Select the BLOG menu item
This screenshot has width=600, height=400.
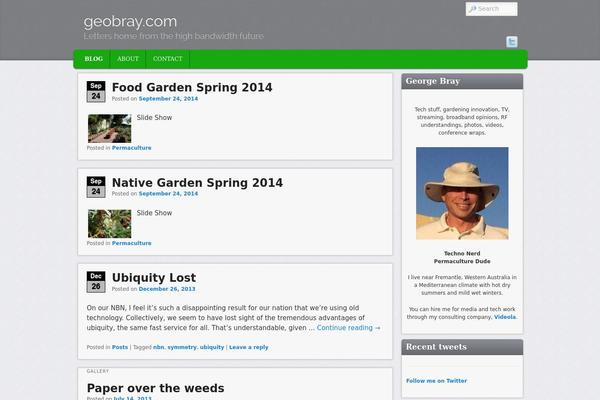click(93, 59)
